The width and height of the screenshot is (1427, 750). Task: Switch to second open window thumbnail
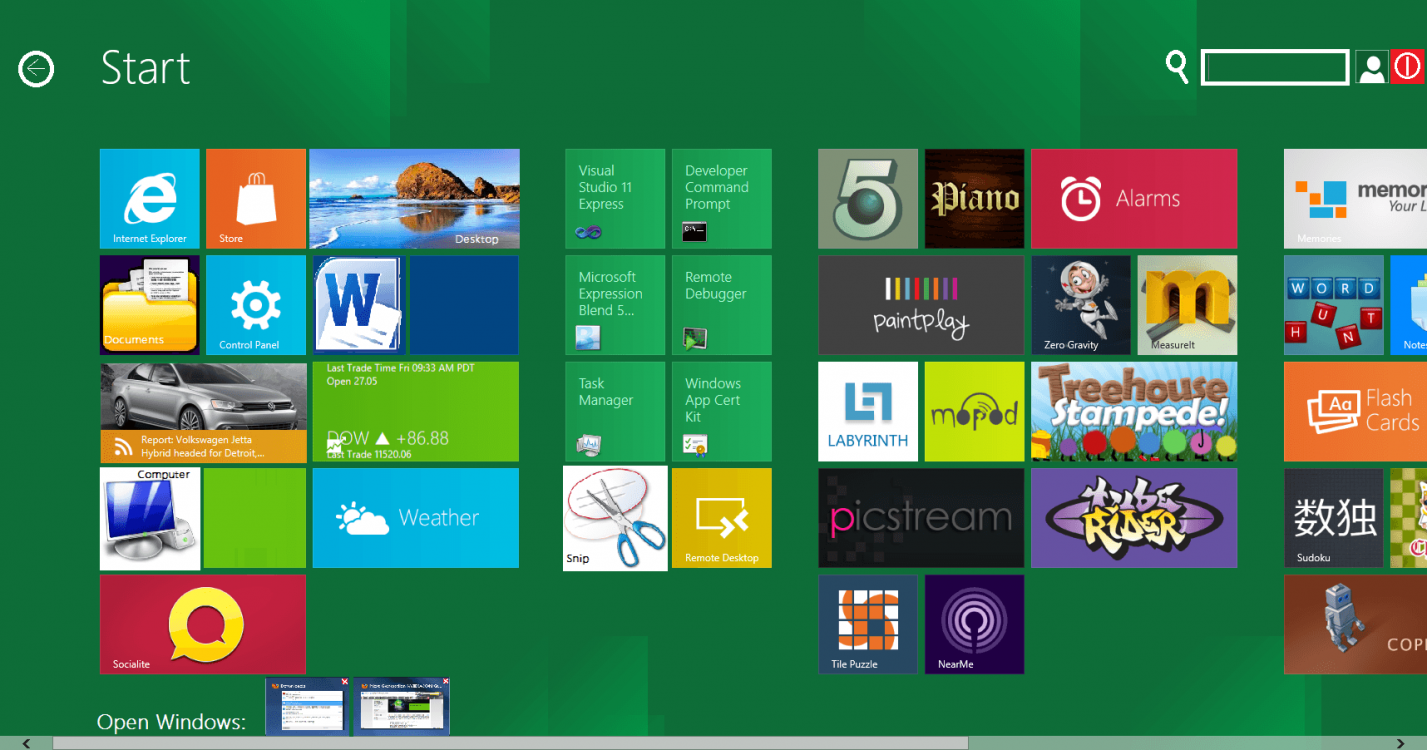pos(402,706)
